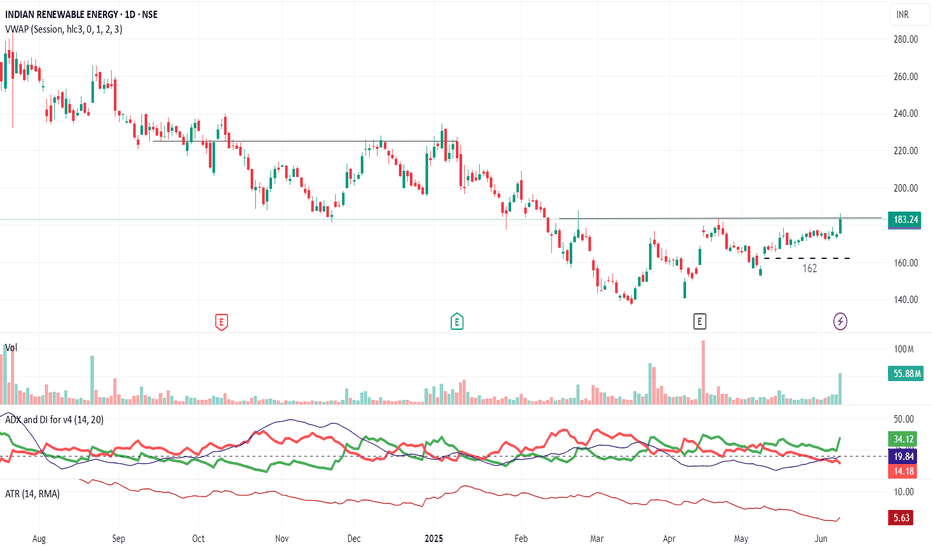Click the 162 support level annotation
The width and height of the screenshot is (932, 550).
(810, 269)
